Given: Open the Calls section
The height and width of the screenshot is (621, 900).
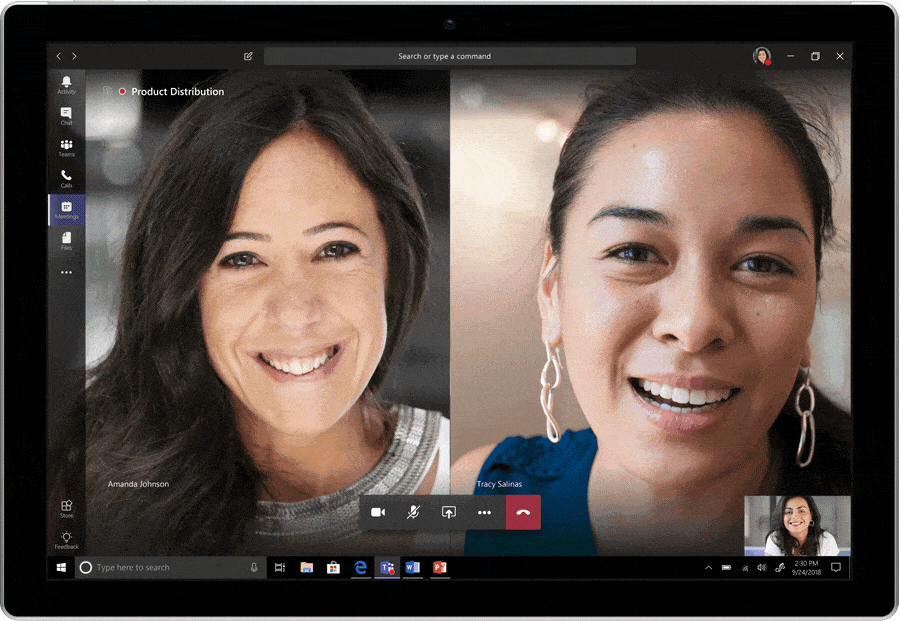Looking at the screenshot, I should tap(67, 178).
